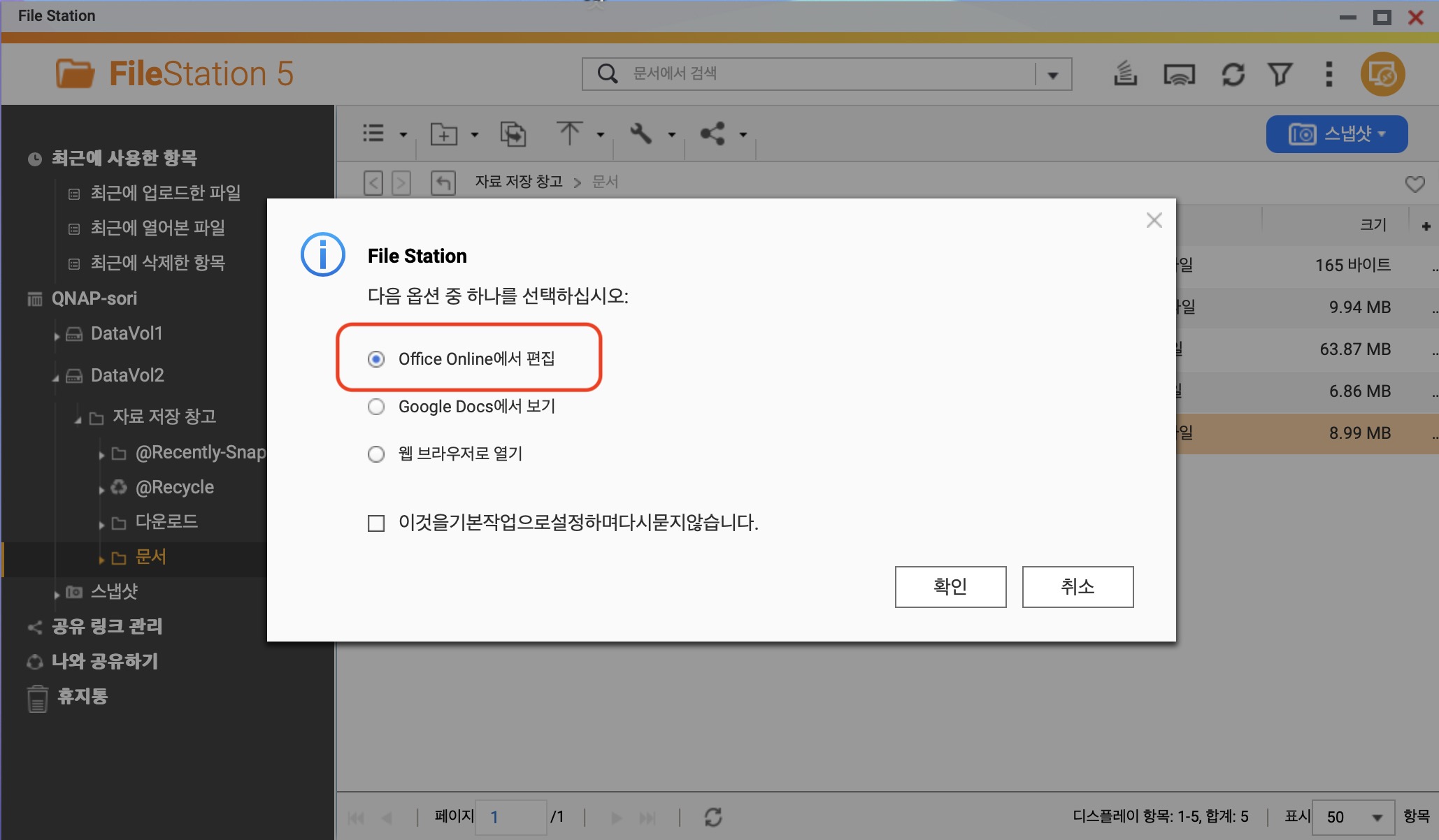
Task: Go to previous page arrow
Action: [x=387, y=817]
